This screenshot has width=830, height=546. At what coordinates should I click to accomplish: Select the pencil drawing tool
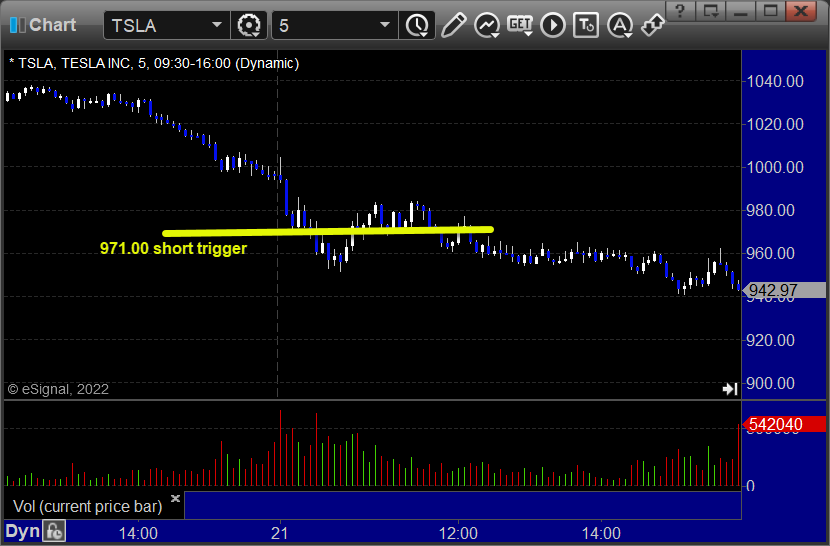click(x=453, y=25)
